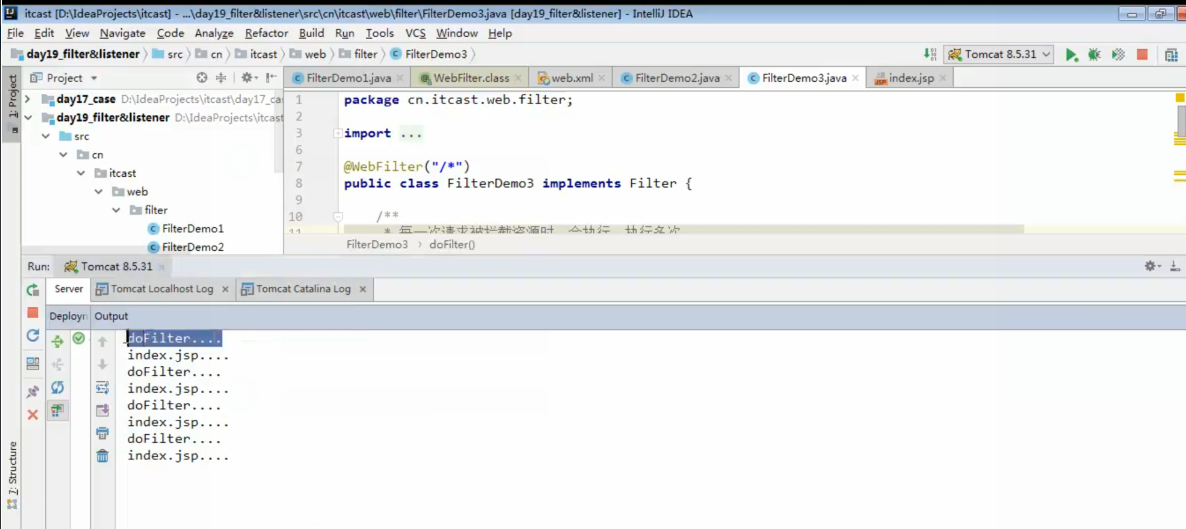Run with coverage icon in toolbar
Screen dimensions: 1186x529
click(1118, 54)
